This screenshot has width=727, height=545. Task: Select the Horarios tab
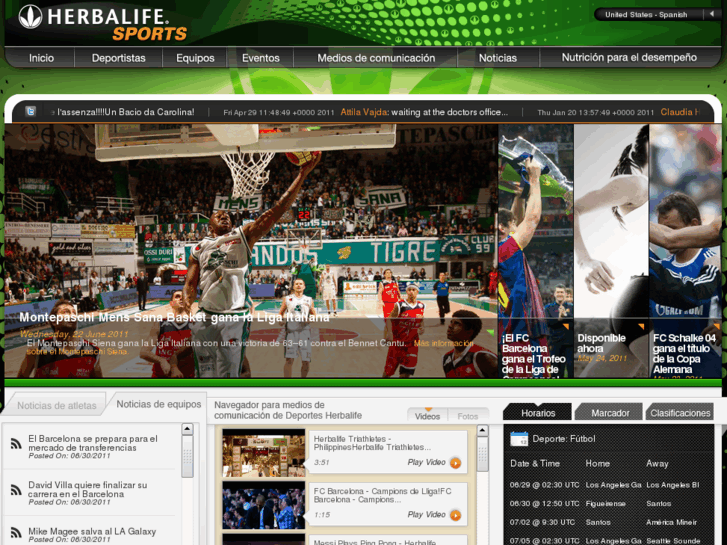pyautogui.click(x=538, y=413)
